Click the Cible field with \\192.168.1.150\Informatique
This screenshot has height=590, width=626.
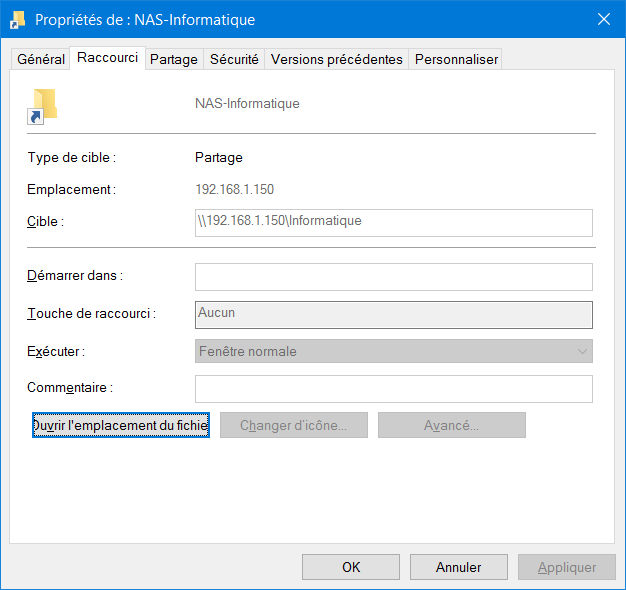[x=394, y=223]
